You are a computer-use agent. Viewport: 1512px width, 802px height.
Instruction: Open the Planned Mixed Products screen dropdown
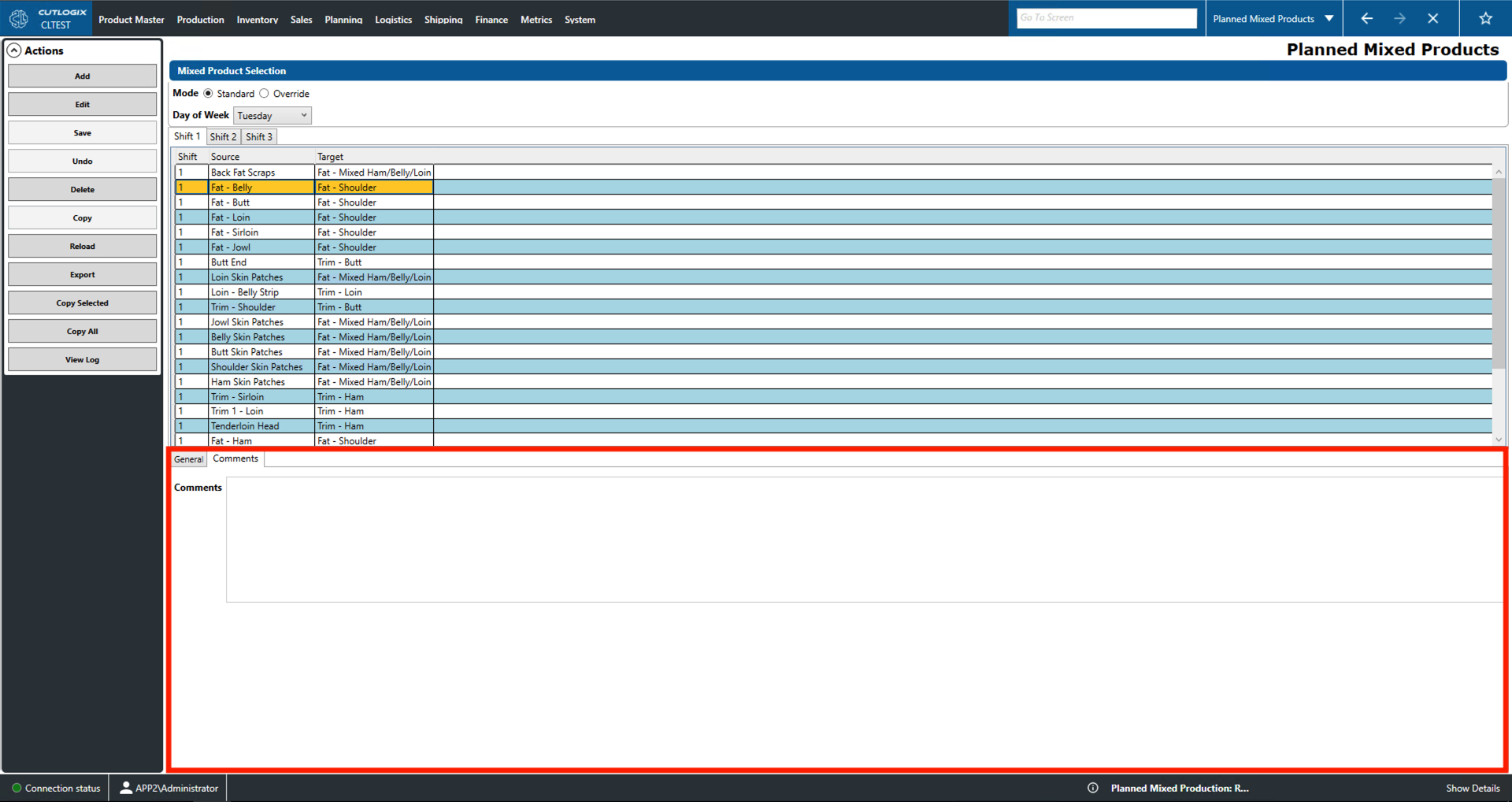pyautogui.click(x=1329, y=17)
